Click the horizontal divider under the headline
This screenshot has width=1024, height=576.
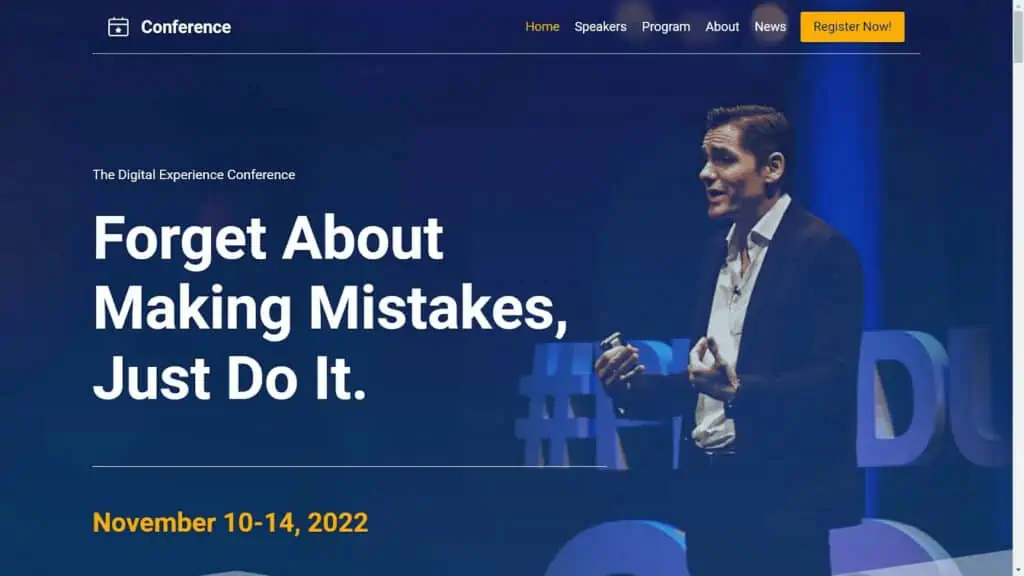pyautogui.click(x=349, y=466)
